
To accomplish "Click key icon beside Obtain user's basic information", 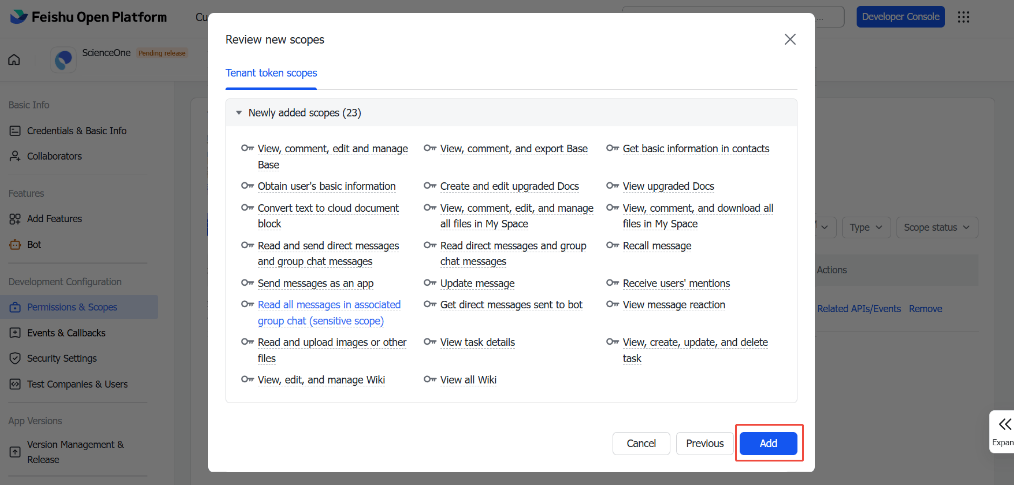I will click(x=247, y=186).
